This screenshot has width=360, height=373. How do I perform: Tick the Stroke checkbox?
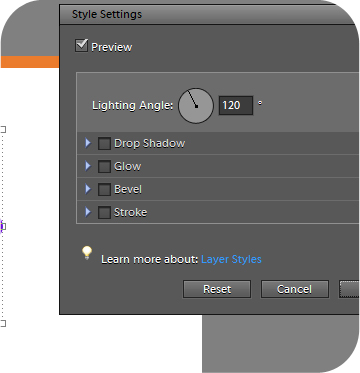(x=104, y=212)
